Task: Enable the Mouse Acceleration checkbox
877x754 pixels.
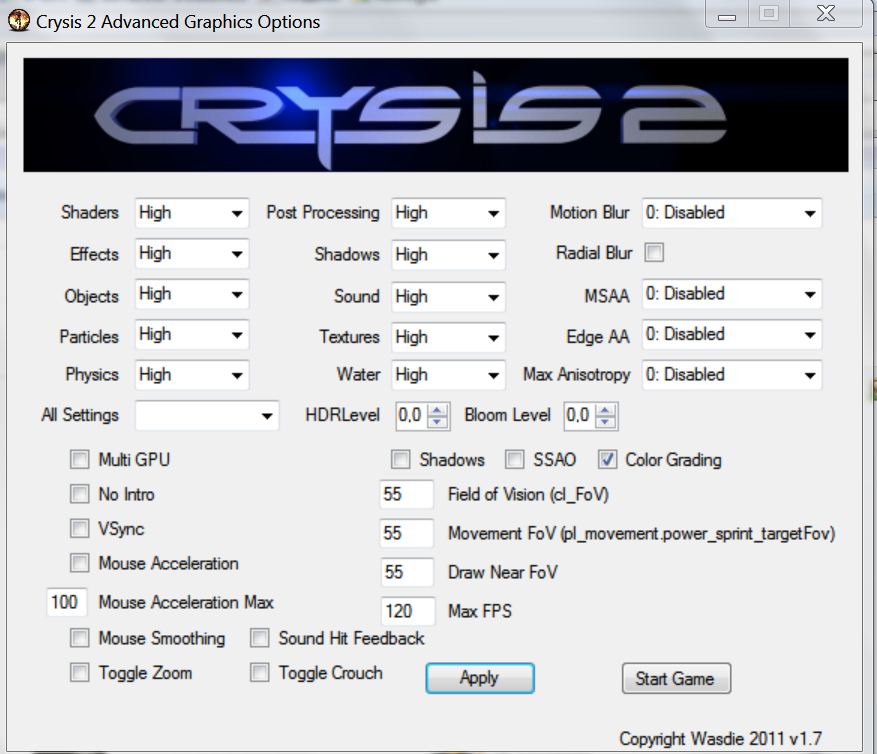Action: pyautogui.click(x=79, y=563)
